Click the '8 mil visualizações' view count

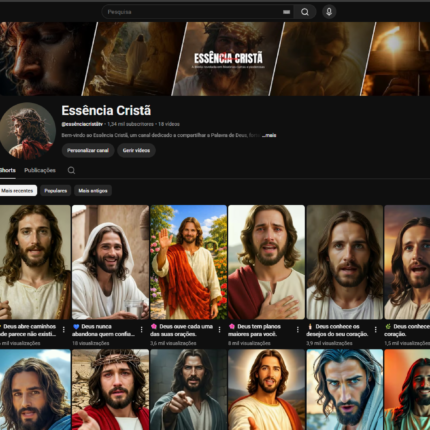pos(249,343)
